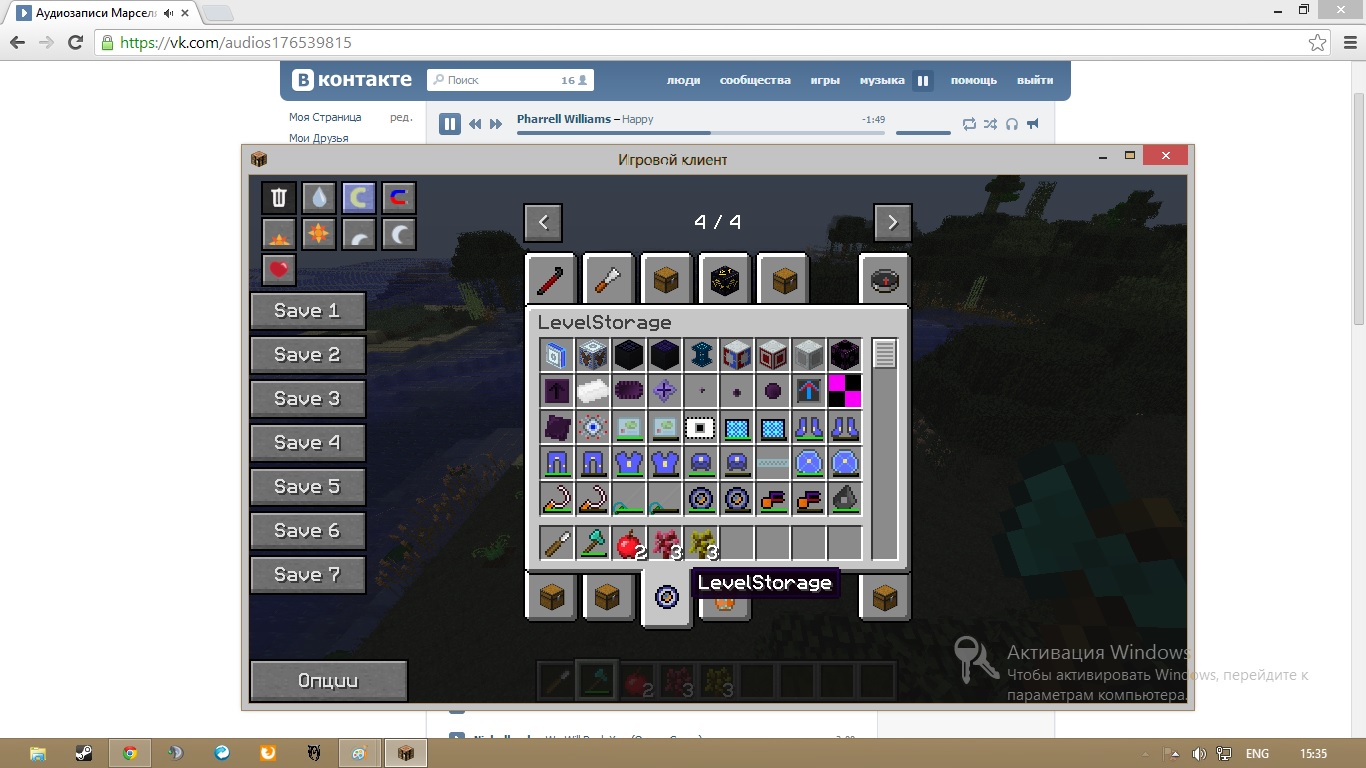Pick the light gray cube block
The width and height of the screenshot is (1366, 768).
pos(809,354)
